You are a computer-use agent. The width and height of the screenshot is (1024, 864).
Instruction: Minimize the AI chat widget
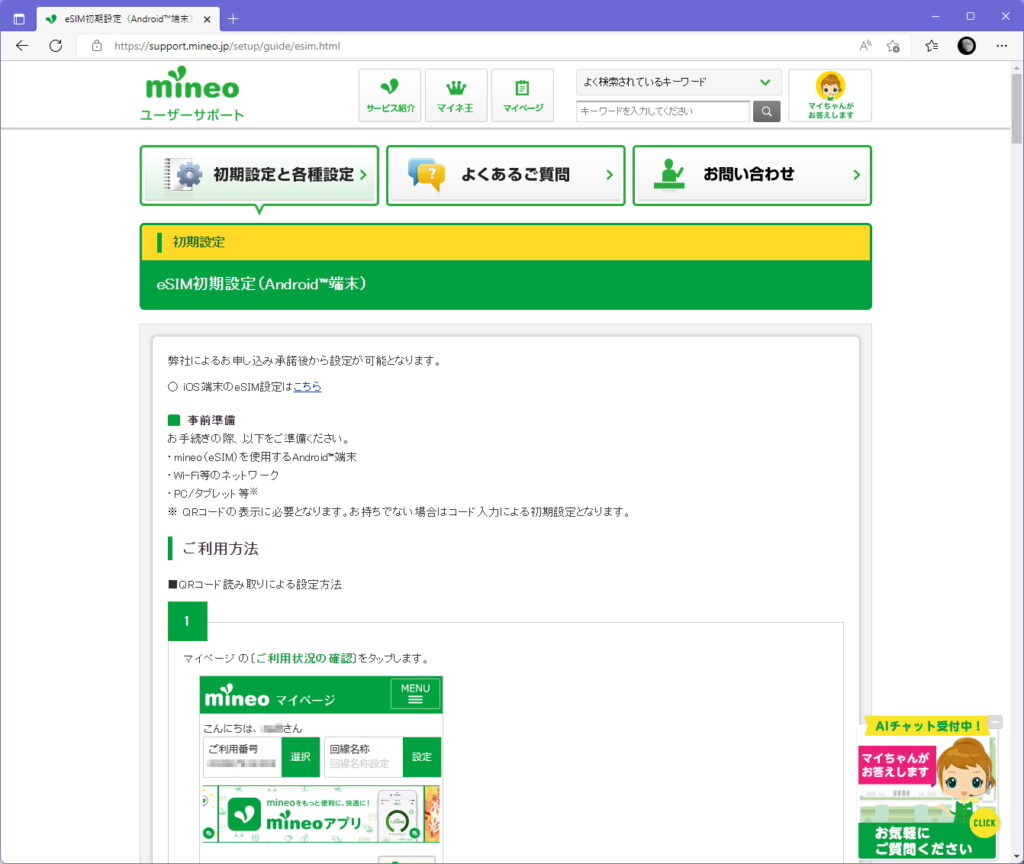(995, 722)
